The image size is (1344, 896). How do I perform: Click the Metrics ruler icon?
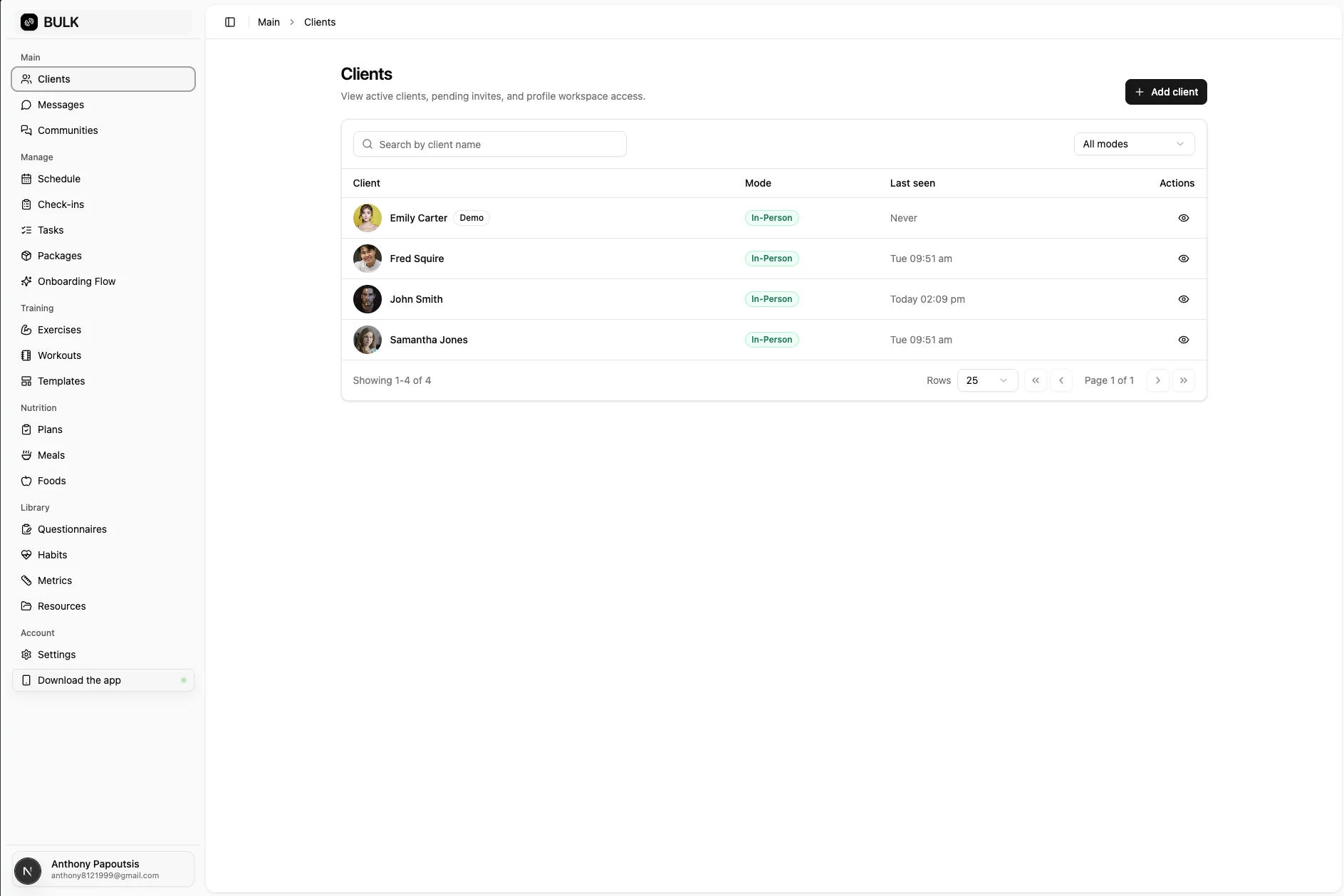26,580
